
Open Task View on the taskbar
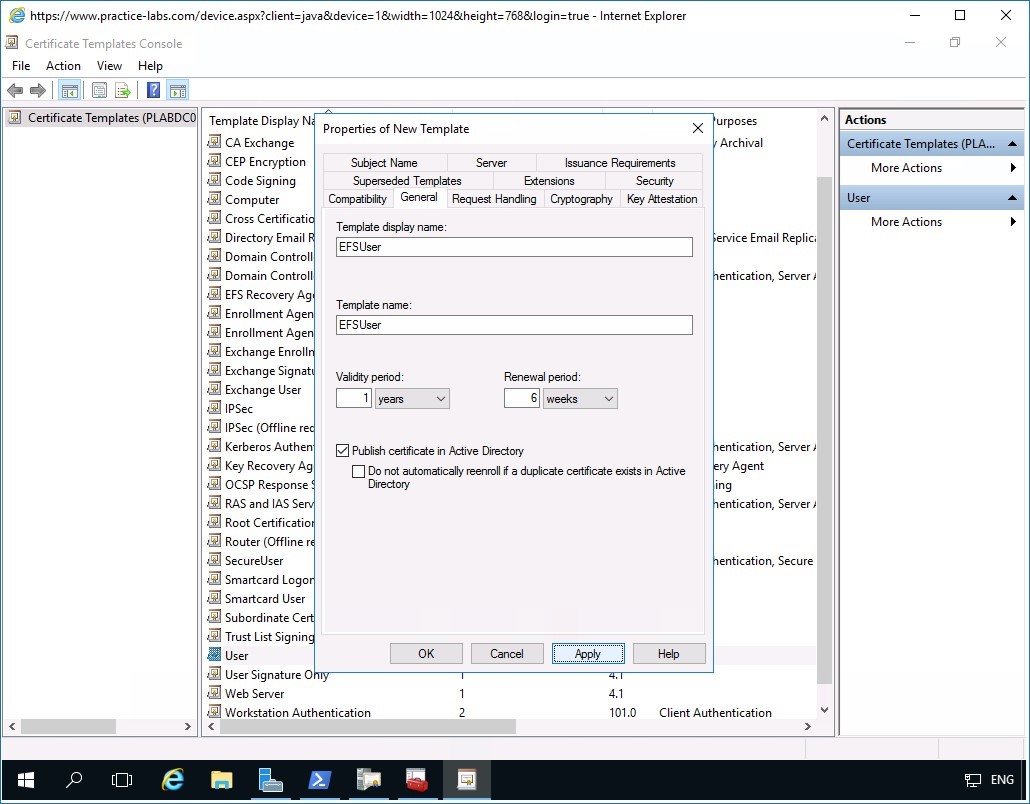point(122,780)
